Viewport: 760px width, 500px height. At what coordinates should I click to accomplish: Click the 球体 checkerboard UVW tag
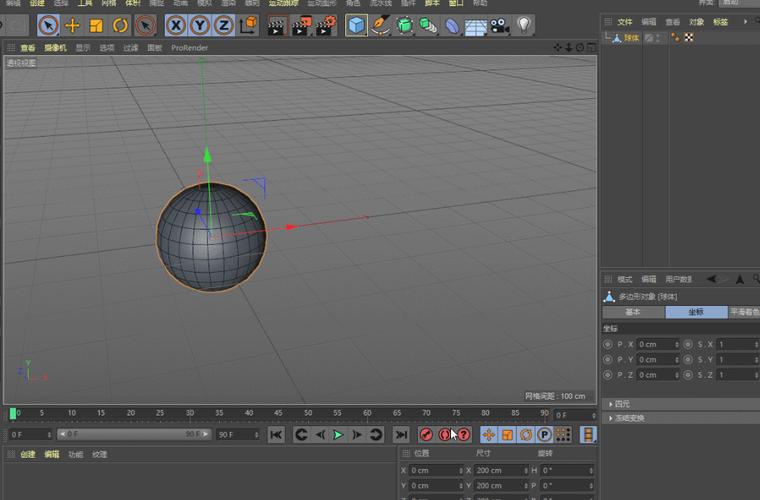(689, 37)
